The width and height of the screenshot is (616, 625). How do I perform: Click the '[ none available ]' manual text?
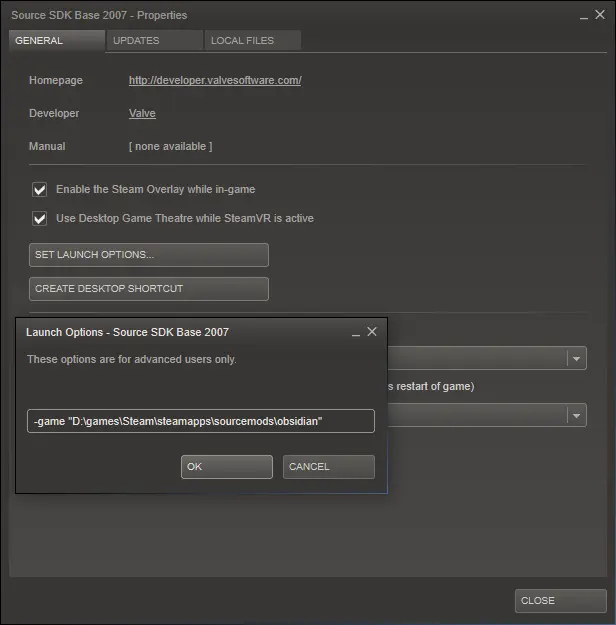(171, 146)
